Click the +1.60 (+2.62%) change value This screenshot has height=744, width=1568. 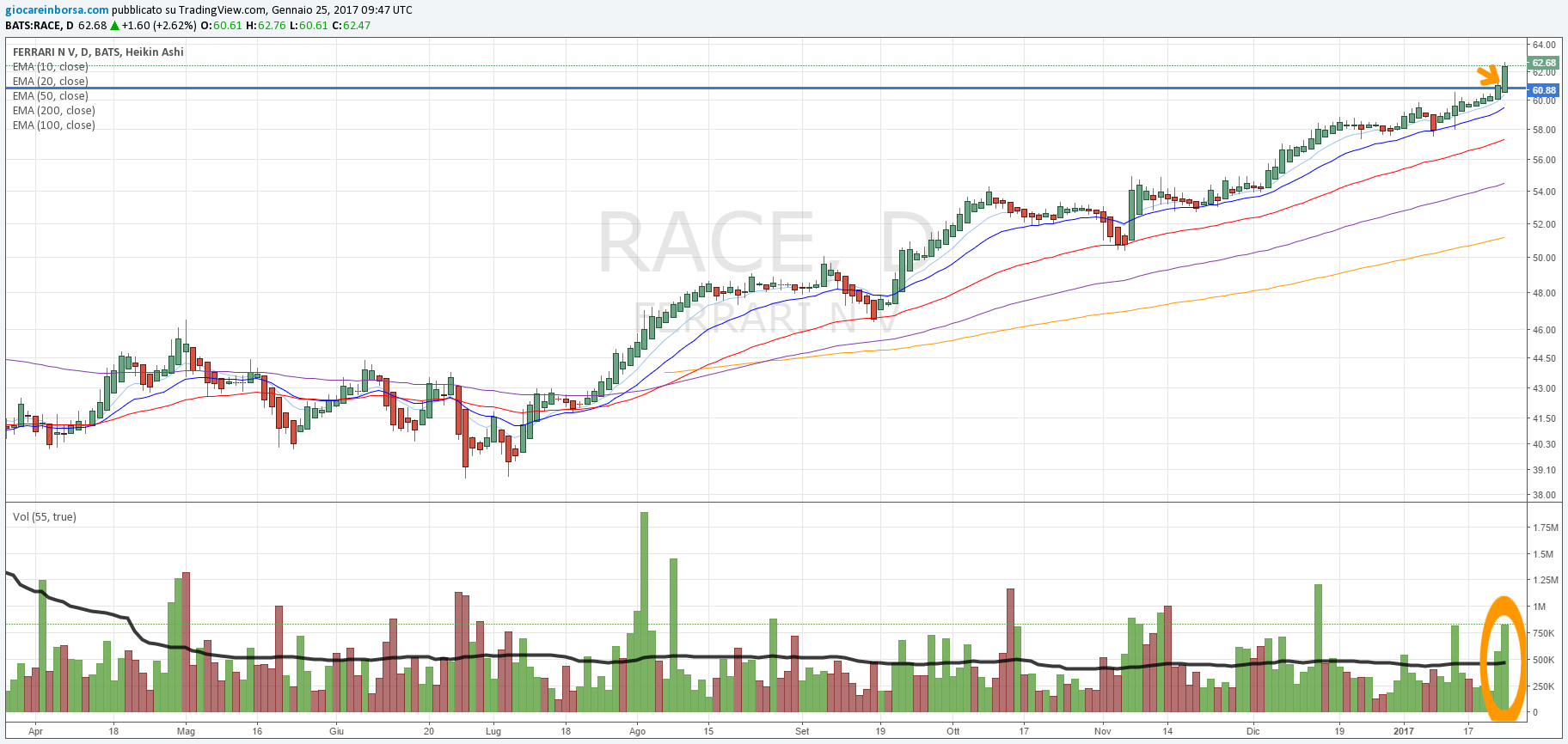tap(159, 26)
